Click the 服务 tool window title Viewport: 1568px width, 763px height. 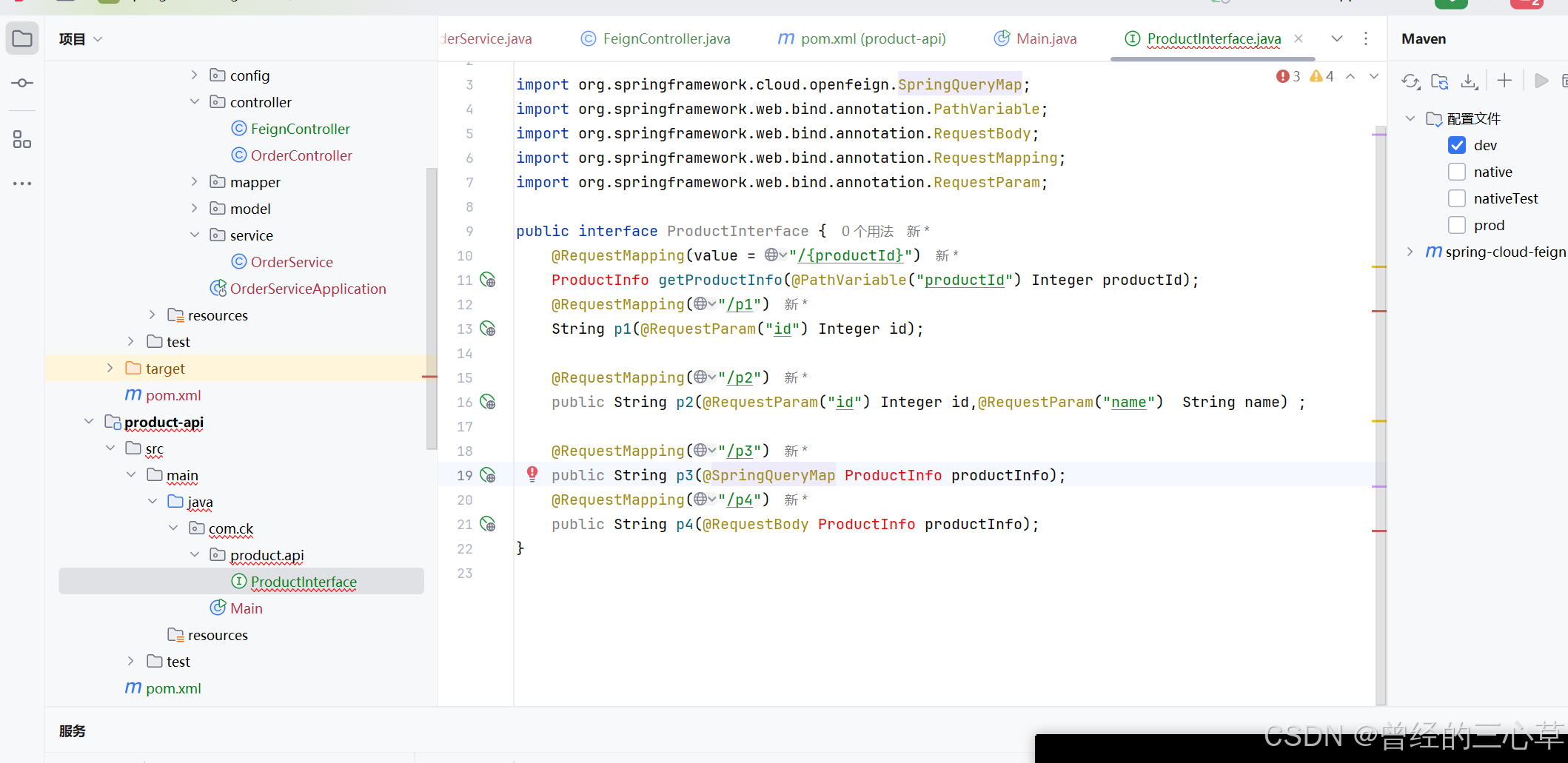click(73, 731)
